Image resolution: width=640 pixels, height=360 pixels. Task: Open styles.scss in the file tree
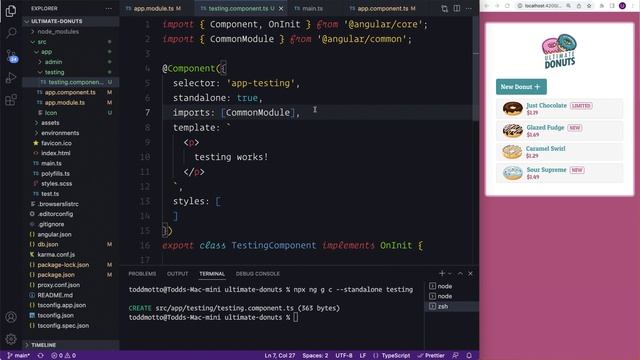click(x=71, y=184)
